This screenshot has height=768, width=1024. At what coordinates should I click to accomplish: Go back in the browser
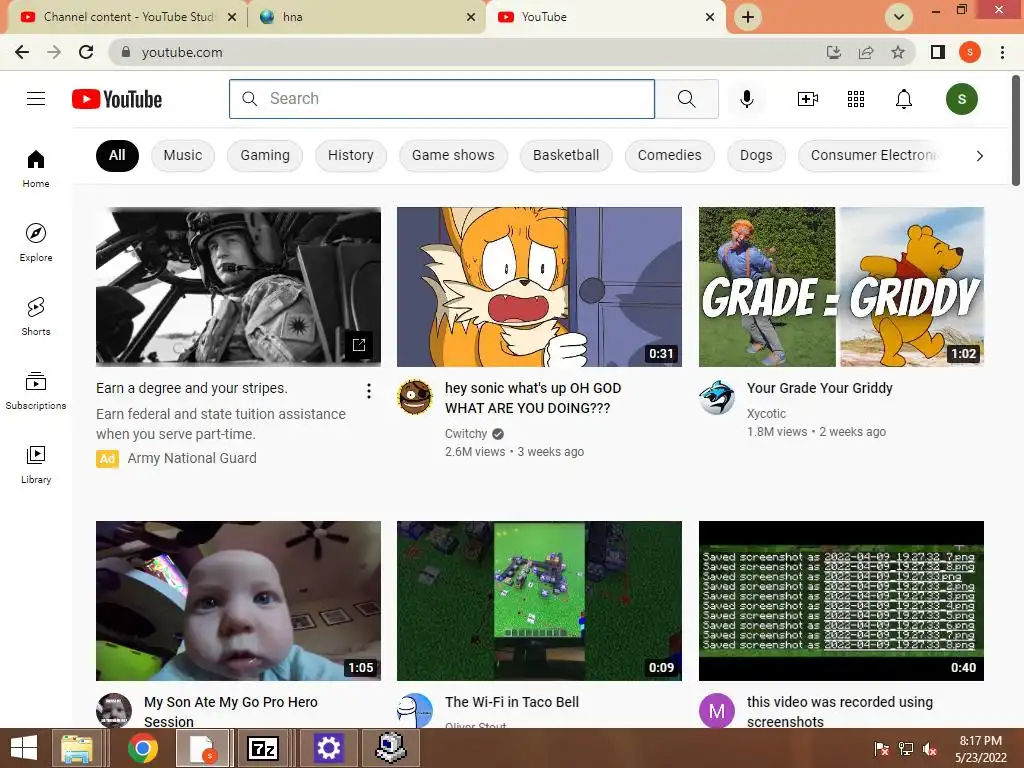point(22,52)
